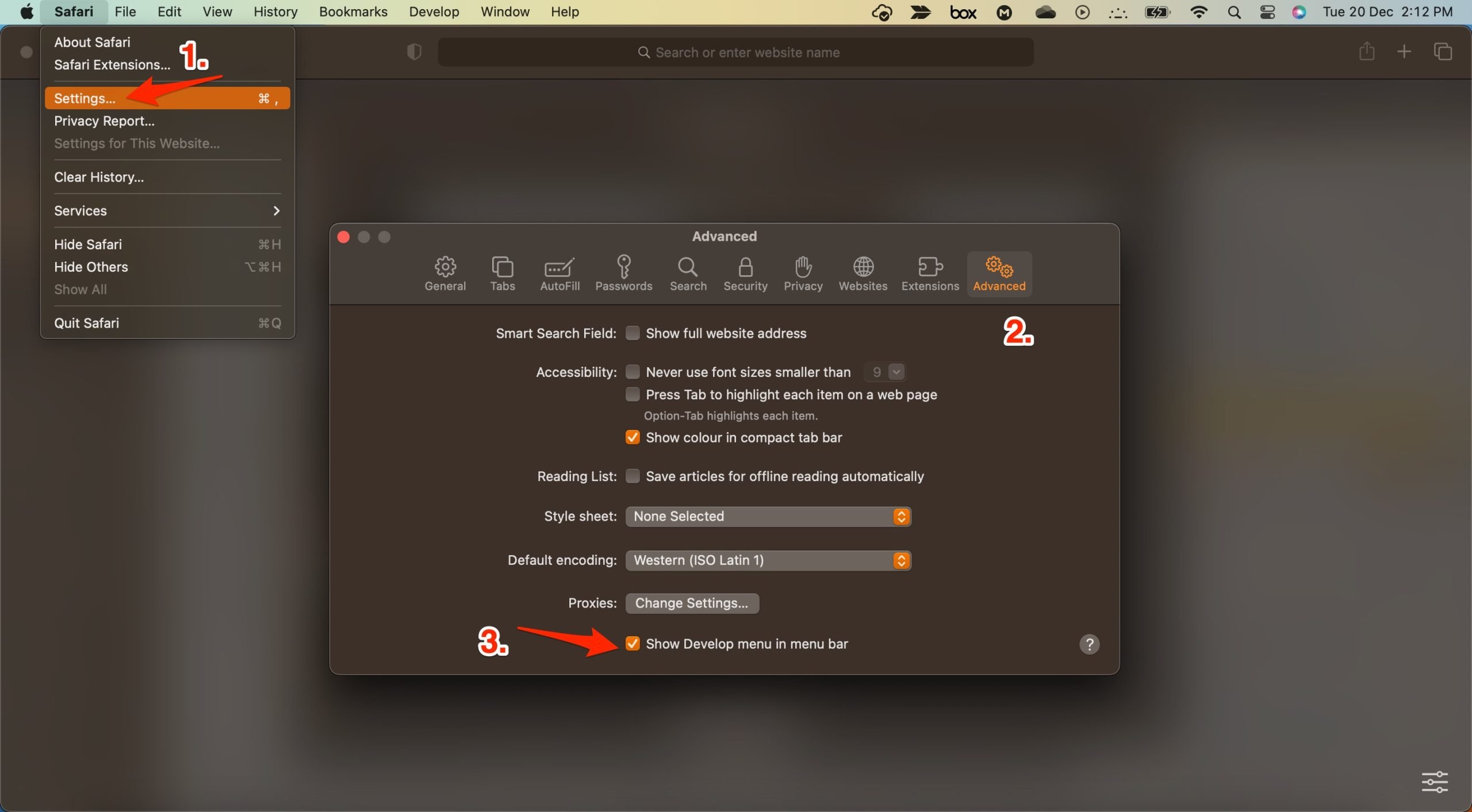Viewport: 1472px width, 812px height.
Task: Toggle Show Develop menu in menu bar
Action: [632, 644]
